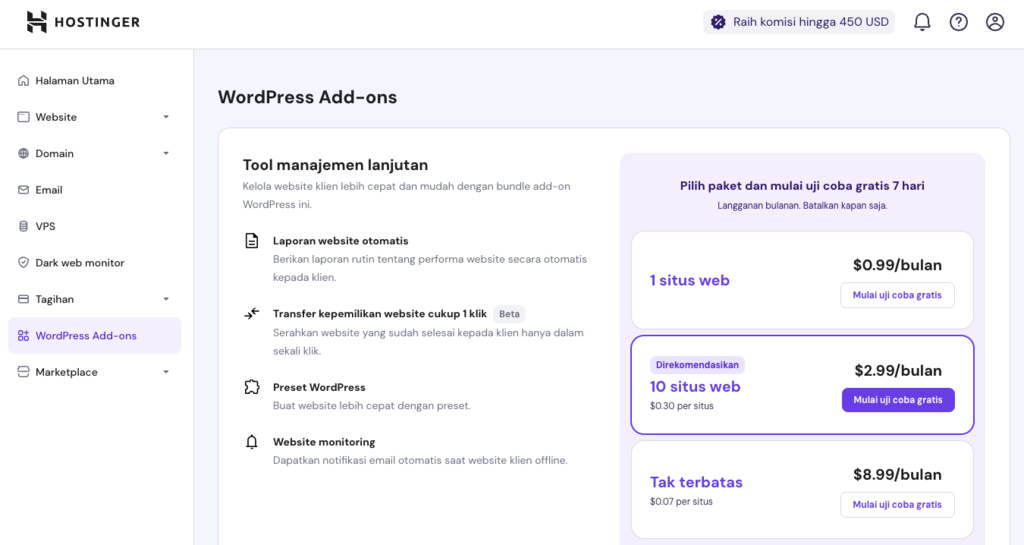Expand the Tagihan menu arrow
The image size is (1024, 545).
(x=166, y=299)
